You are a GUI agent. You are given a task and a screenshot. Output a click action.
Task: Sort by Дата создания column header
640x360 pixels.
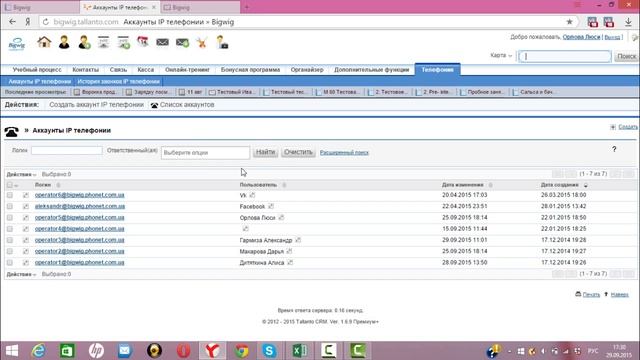click(x=560, y=185)
